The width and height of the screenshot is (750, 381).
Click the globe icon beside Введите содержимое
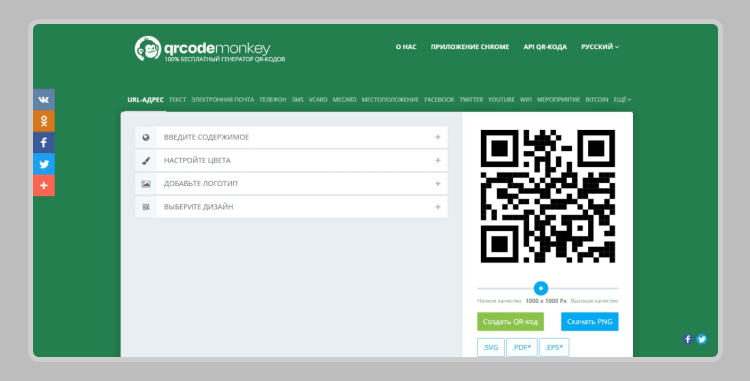(146, 137)
